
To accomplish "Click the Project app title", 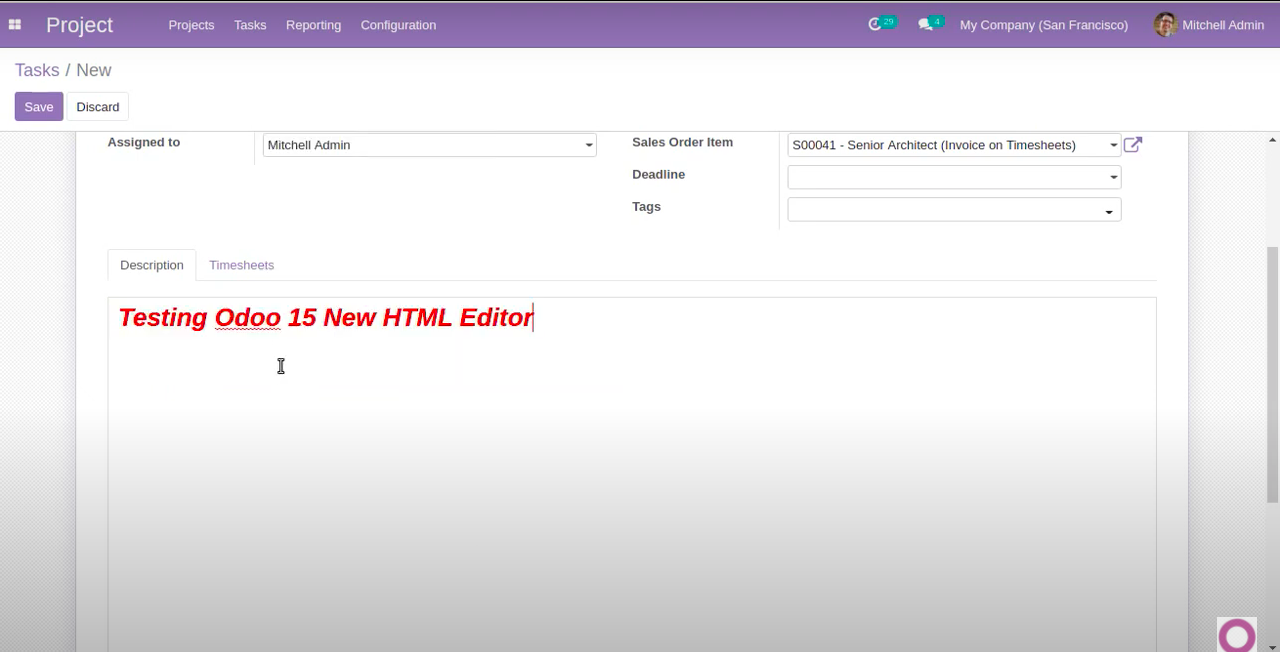I will point(79,25).
